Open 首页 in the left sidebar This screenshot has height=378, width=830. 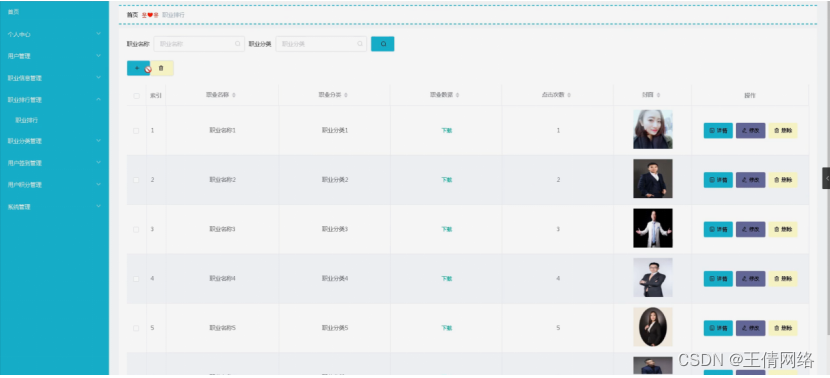(13, 12)
